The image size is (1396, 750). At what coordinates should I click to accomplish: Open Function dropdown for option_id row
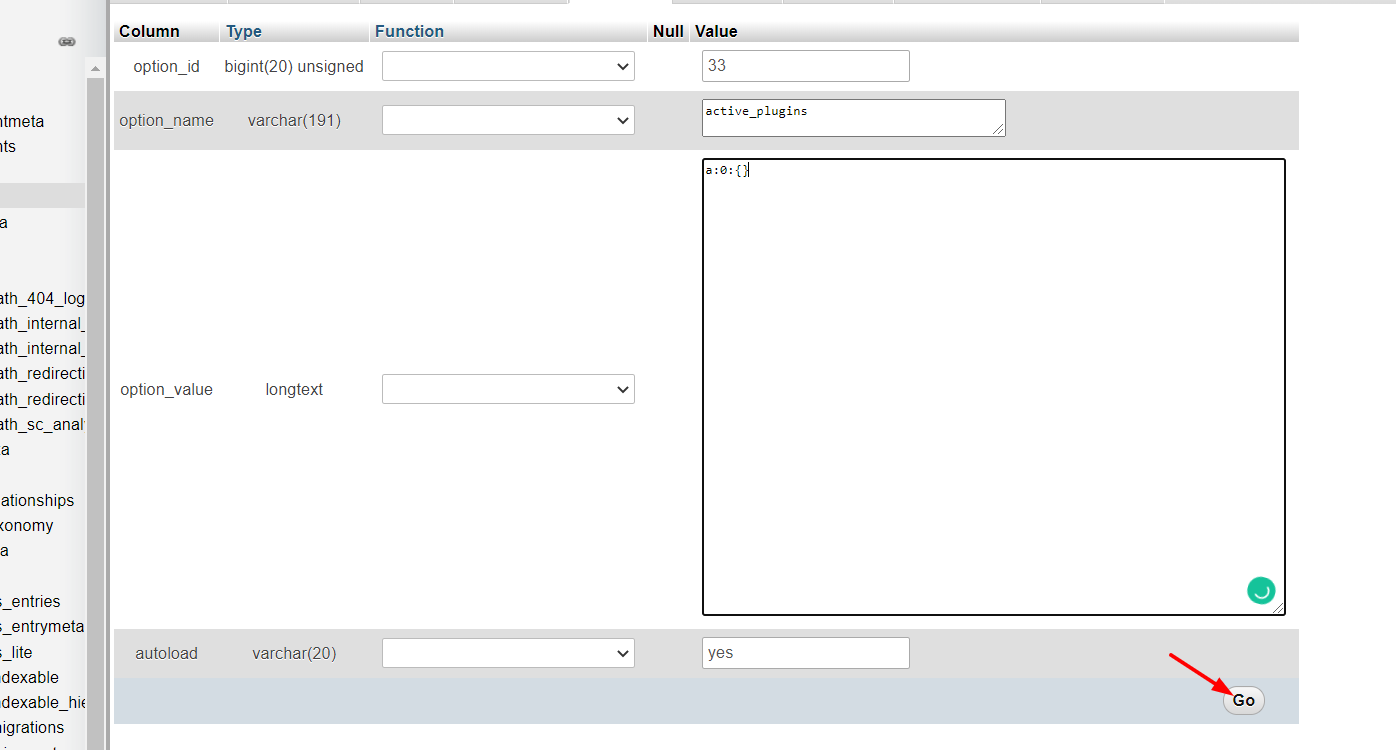(508, 67)
